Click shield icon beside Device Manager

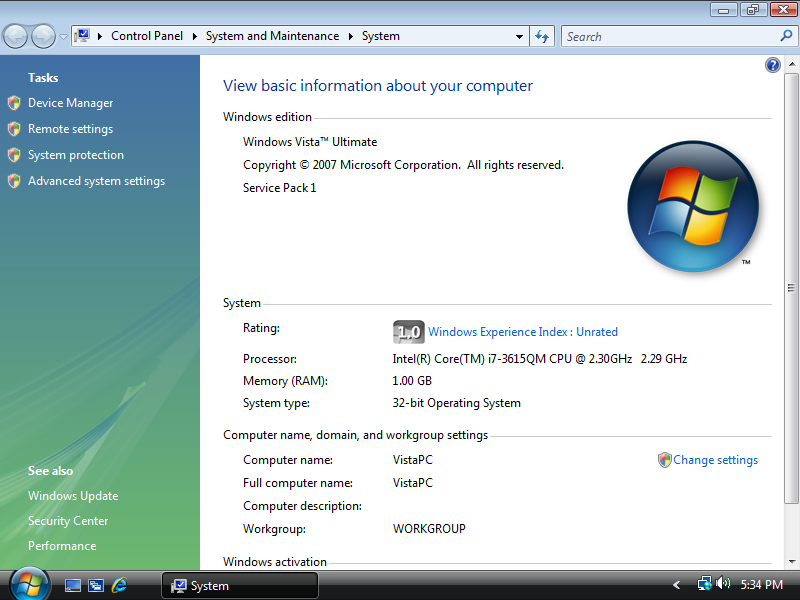pos(14,103)
